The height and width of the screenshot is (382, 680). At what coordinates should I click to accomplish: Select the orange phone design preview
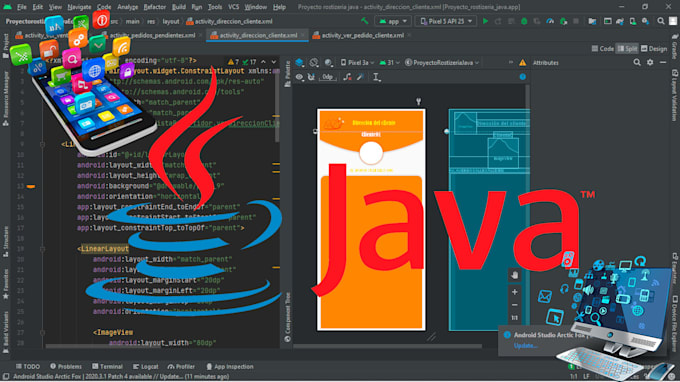(x=371, y=220)
